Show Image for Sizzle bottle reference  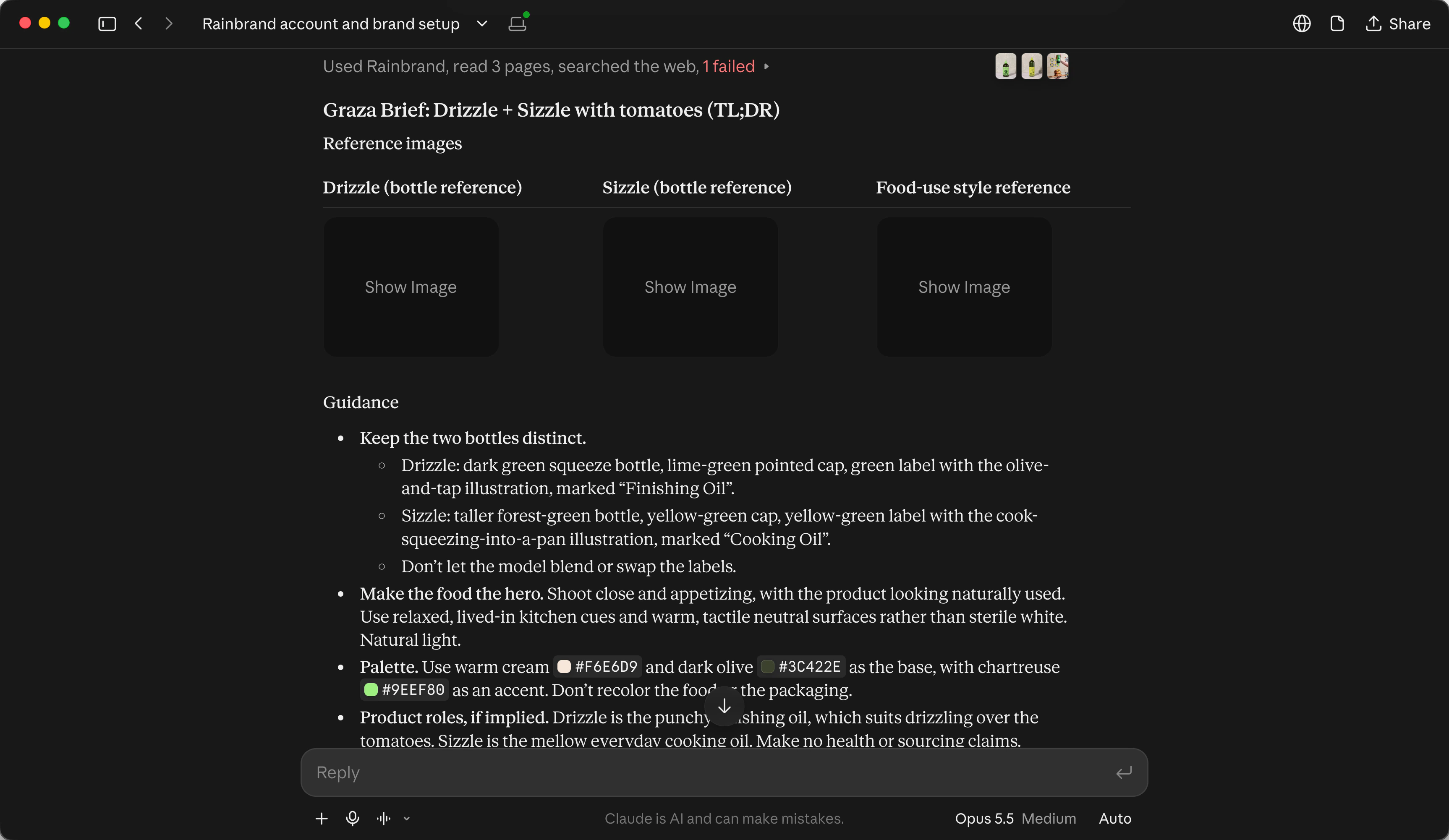[690, 287]
